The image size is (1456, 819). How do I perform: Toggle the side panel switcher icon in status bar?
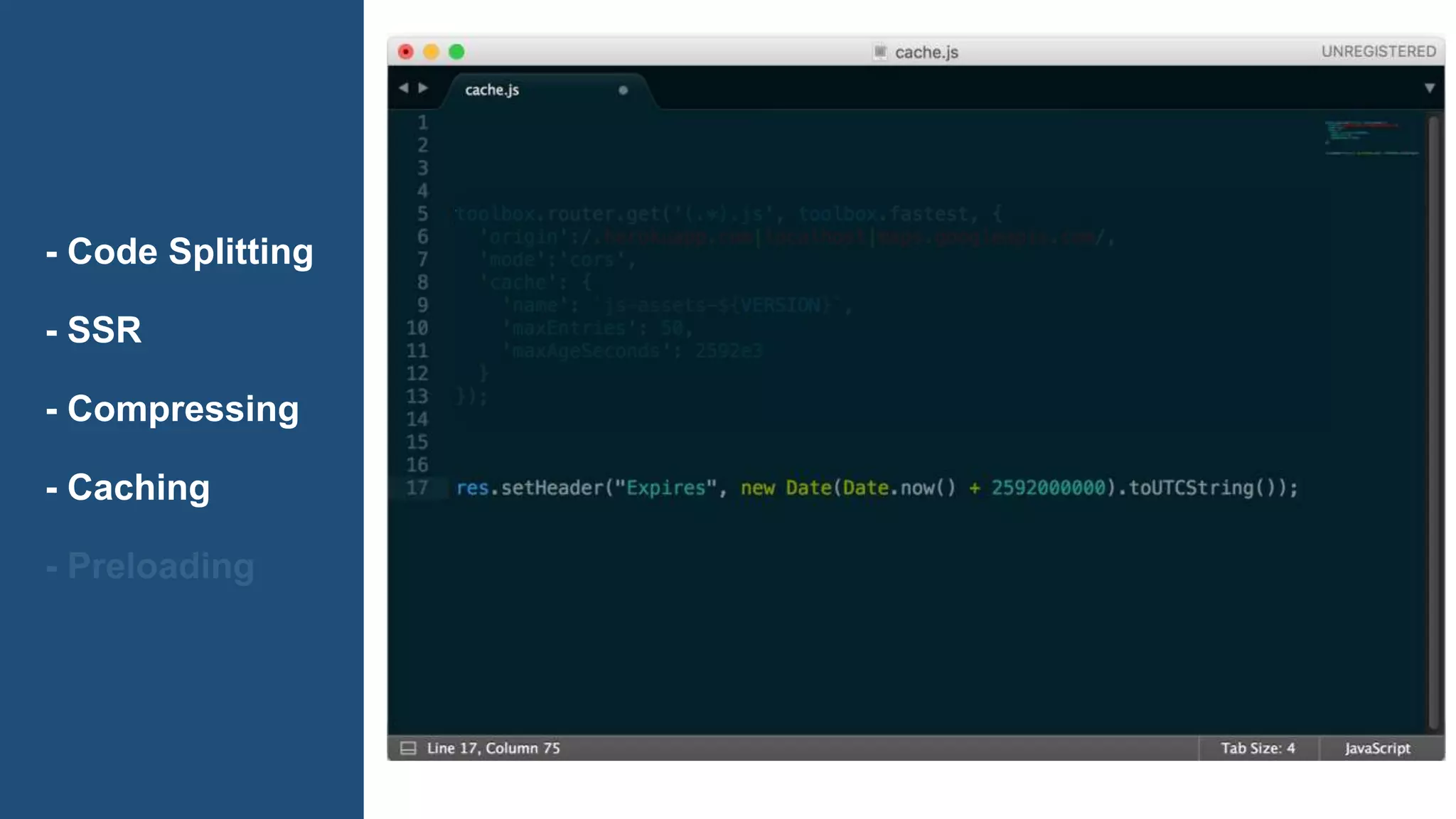[408, 748]
